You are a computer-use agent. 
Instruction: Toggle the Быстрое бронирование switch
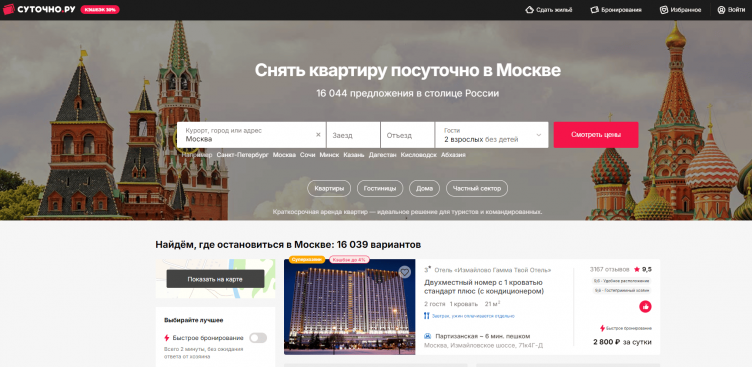[x=258, y=338]
